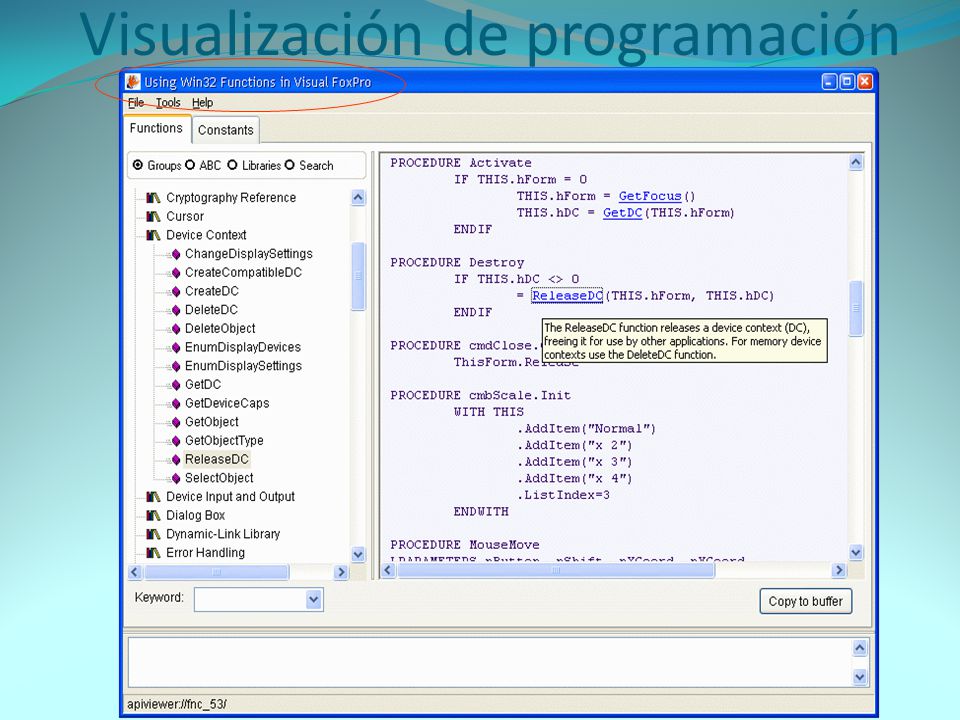
Task: Click bottom text box scroll up arrow
Action: 860,648
